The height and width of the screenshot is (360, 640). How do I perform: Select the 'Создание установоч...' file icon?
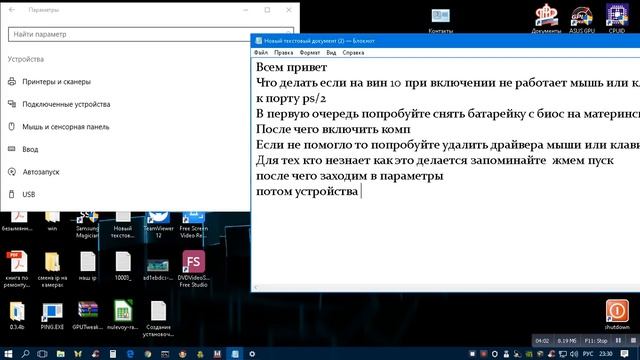click(158, 318)
